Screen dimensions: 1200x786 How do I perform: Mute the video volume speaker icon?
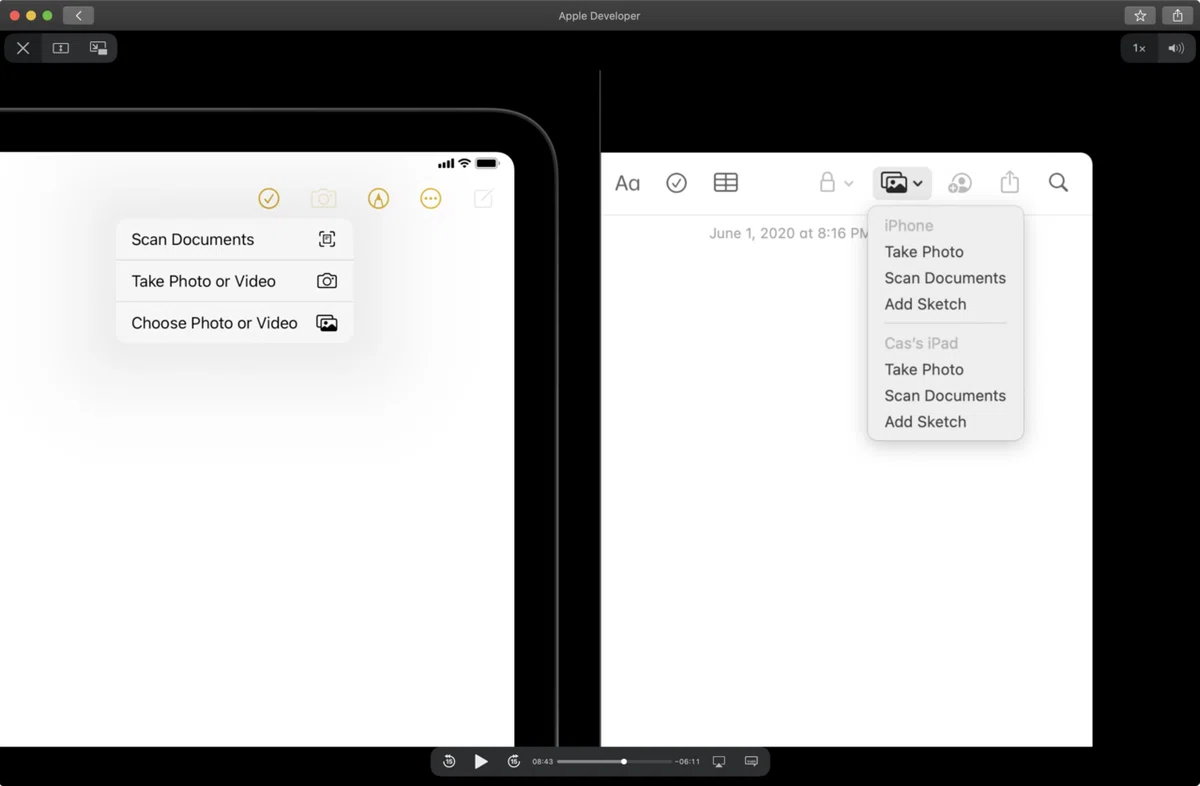tap(1176, 48)
